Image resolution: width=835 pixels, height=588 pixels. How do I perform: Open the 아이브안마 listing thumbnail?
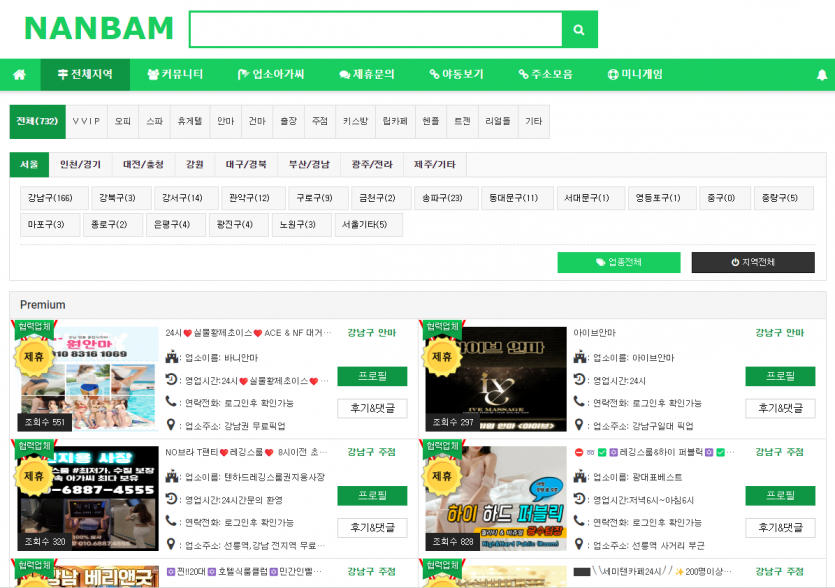496,379
